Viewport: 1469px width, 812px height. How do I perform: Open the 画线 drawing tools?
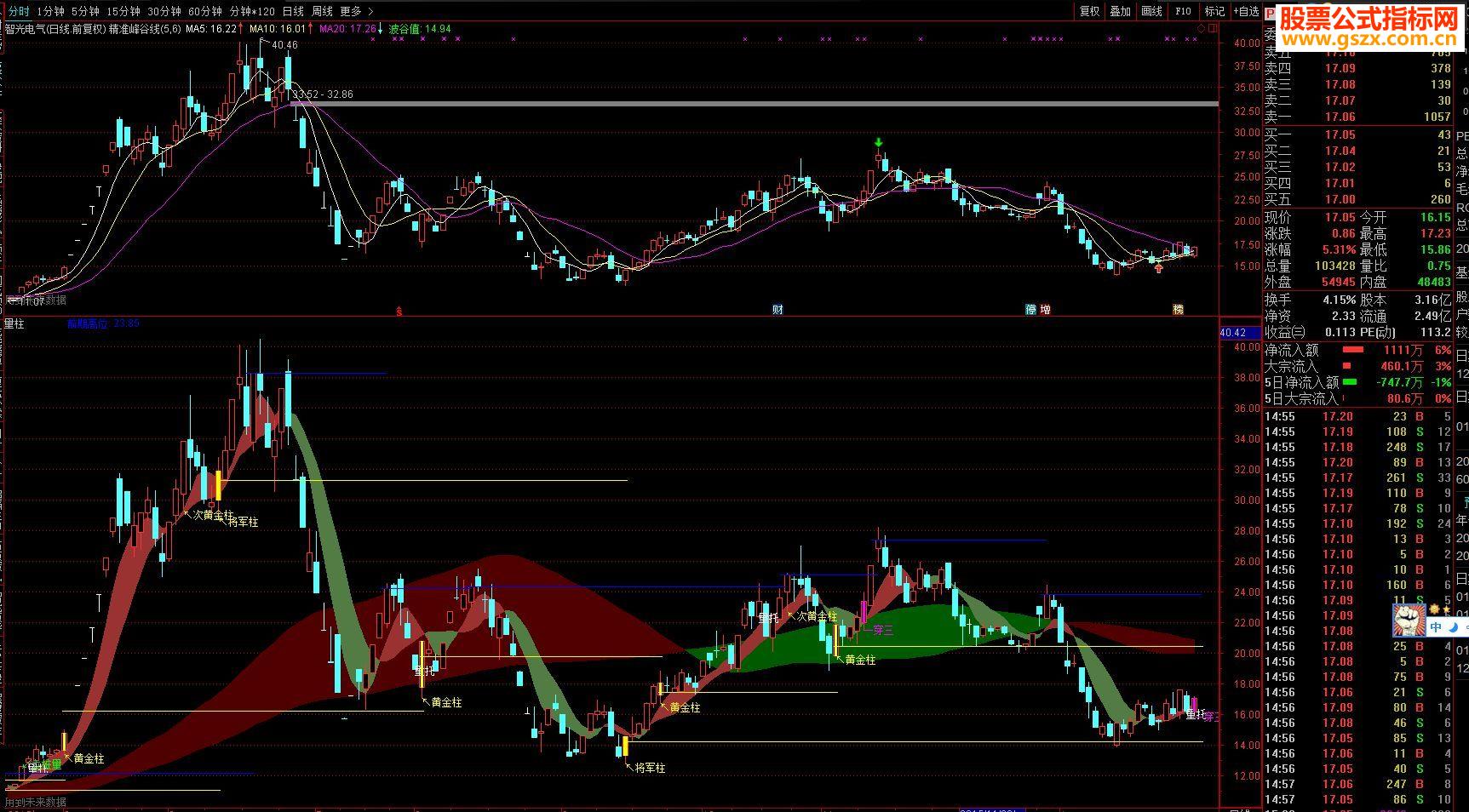coord(1151,11)
